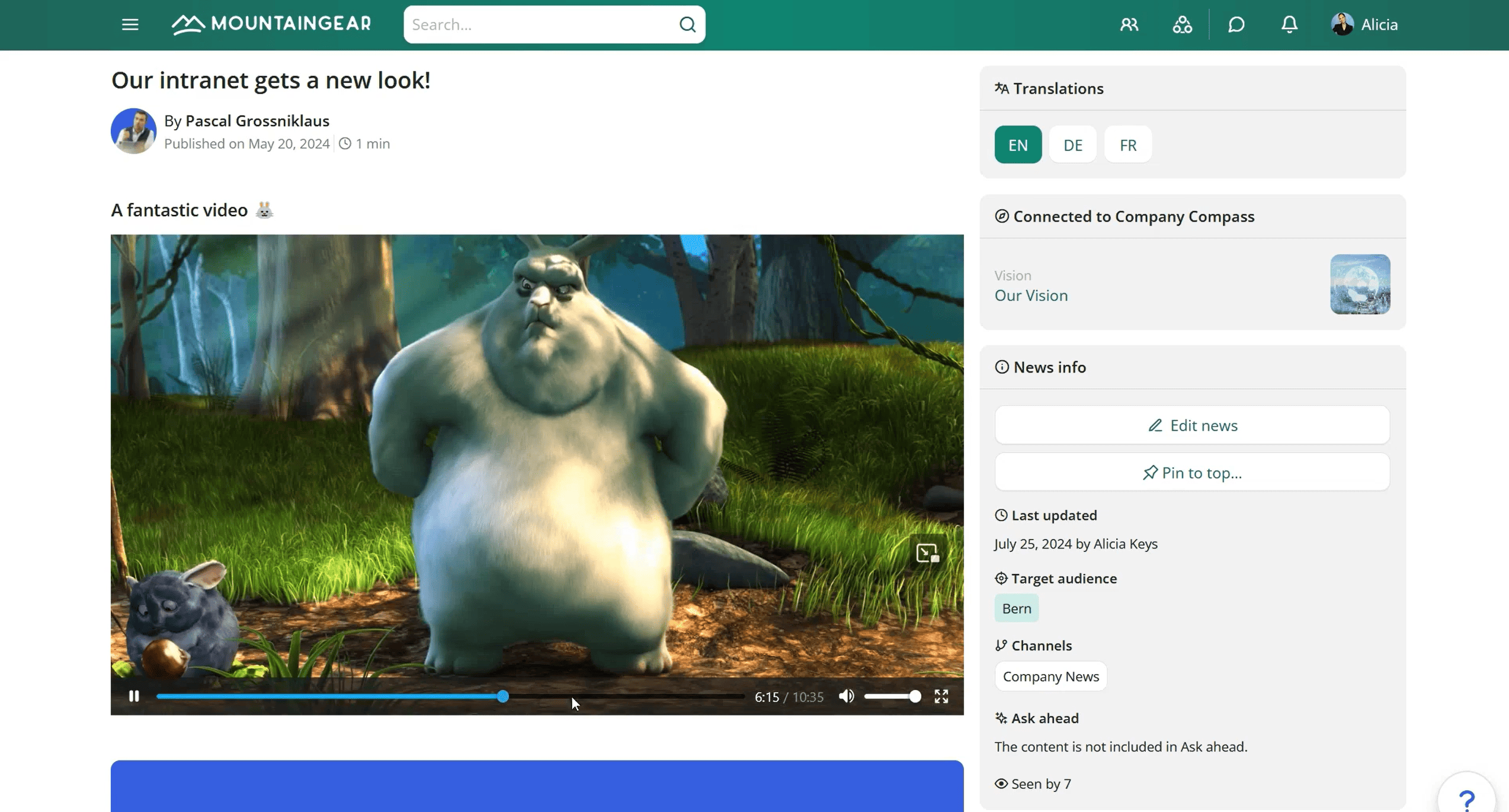Open the chat messages icon
The height and width of the screenshot is (812, 1509).
click(x=1236, y=24)
